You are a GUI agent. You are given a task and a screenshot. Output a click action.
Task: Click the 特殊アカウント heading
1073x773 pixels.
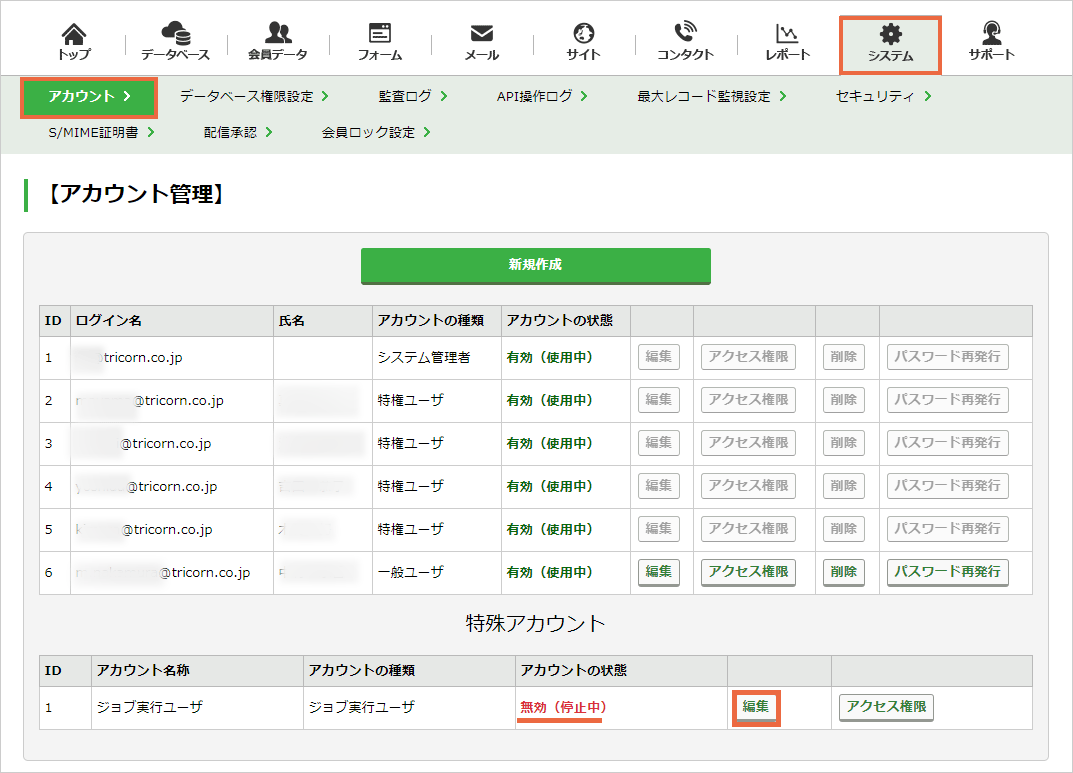[535, 623]
